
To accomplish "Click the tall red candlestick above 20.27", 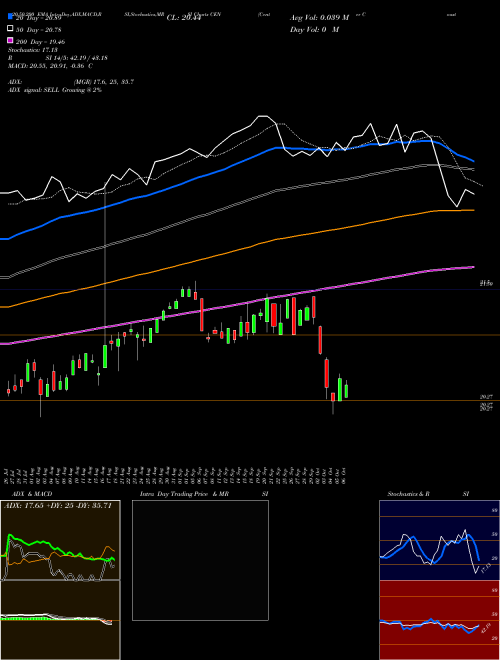I will [x=327, y=373].
